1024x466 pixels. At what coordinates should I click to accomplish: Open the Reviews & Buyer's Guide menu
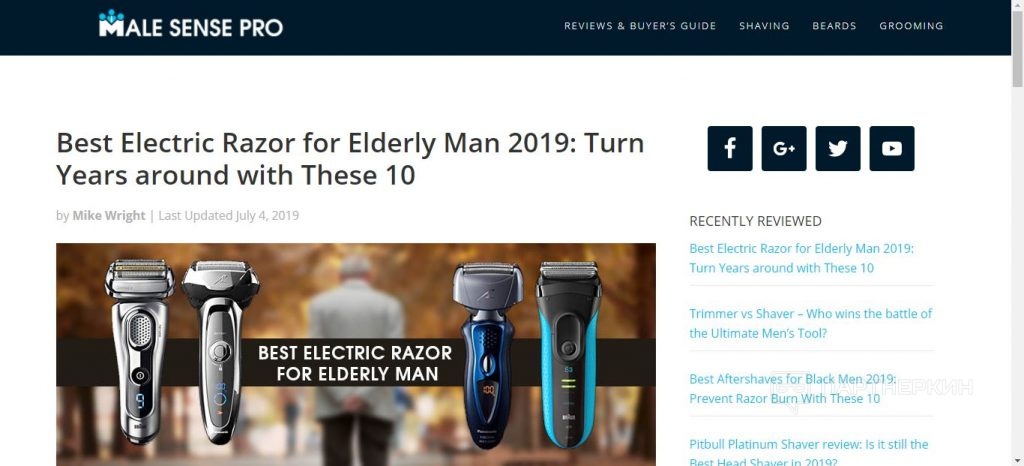pos(640,26)
